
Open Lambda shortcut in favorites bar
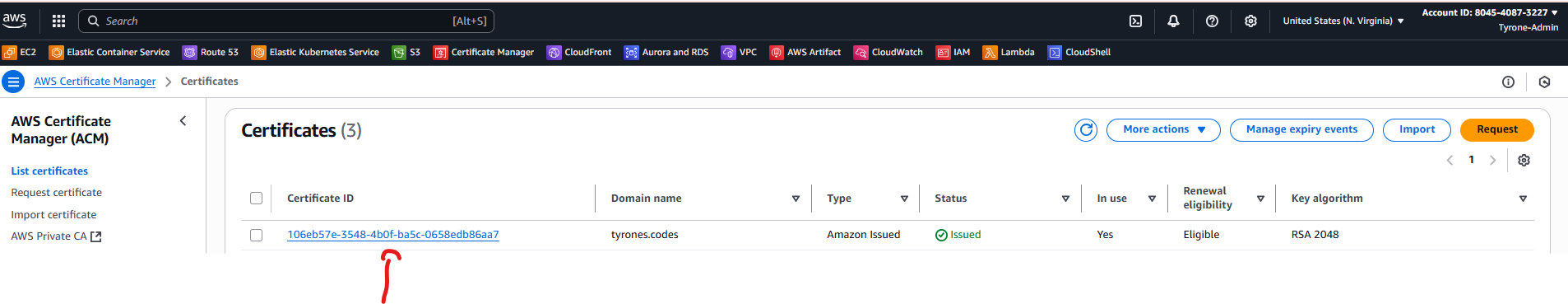click(x=1009, y=52)
